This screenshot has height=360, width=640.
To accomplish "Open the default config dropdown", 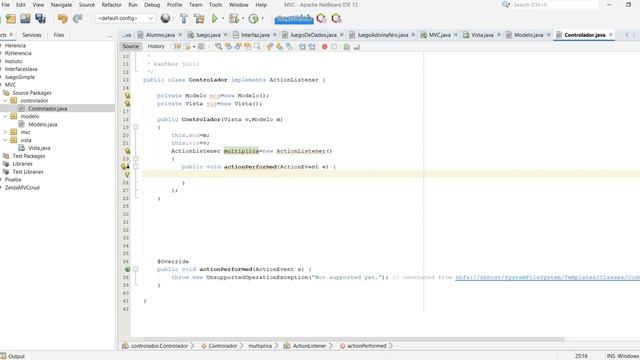I will 125,18.
